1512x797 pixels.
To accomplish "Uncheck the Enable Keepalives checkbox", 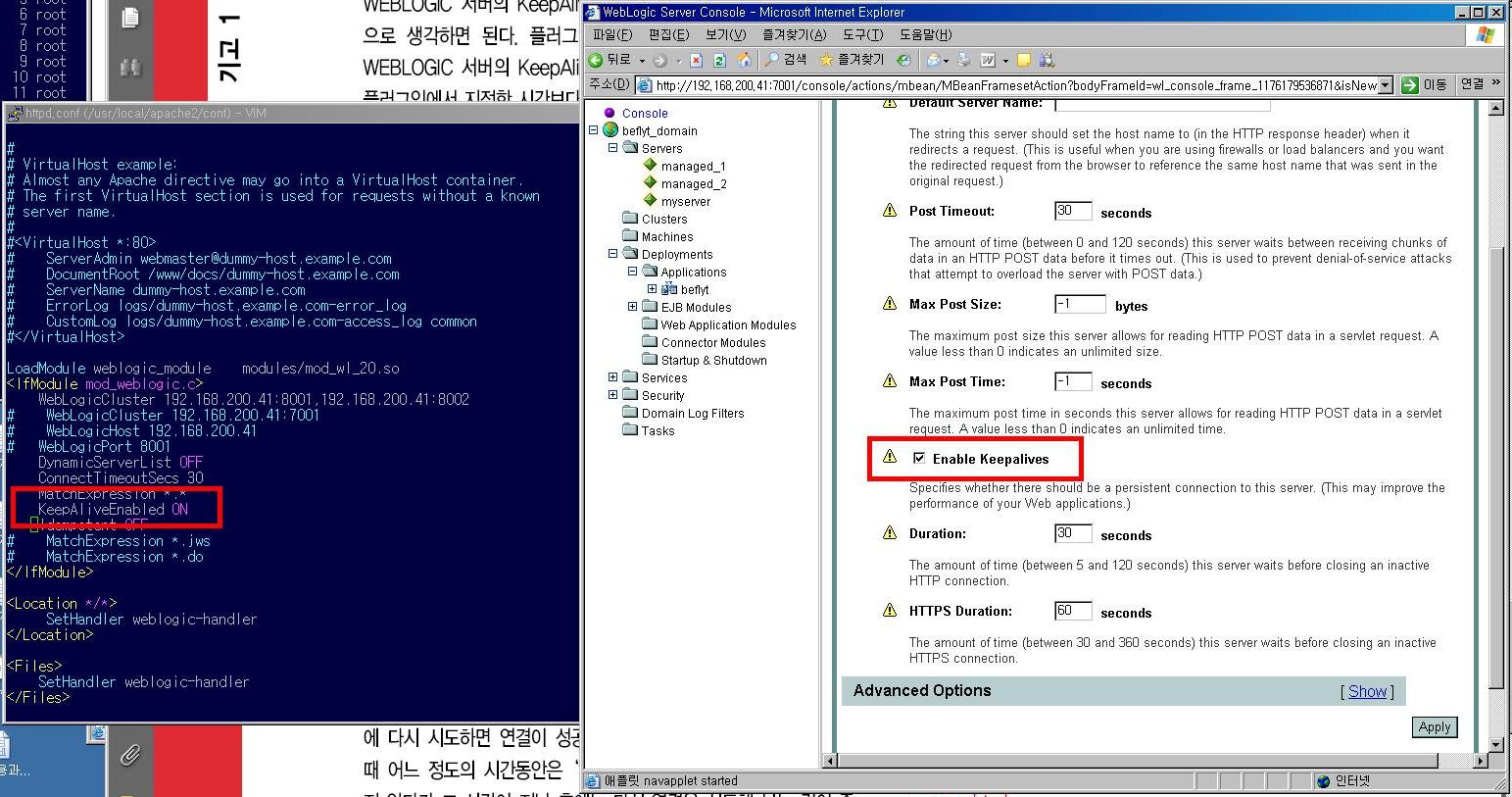I will (x=919, y=458).
